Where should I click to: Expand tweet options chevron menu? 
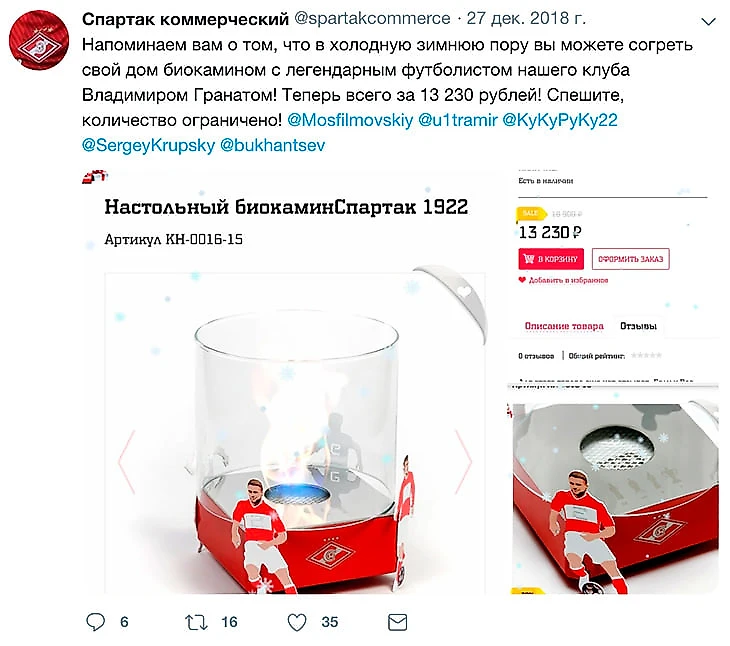(x=708, y=21)
